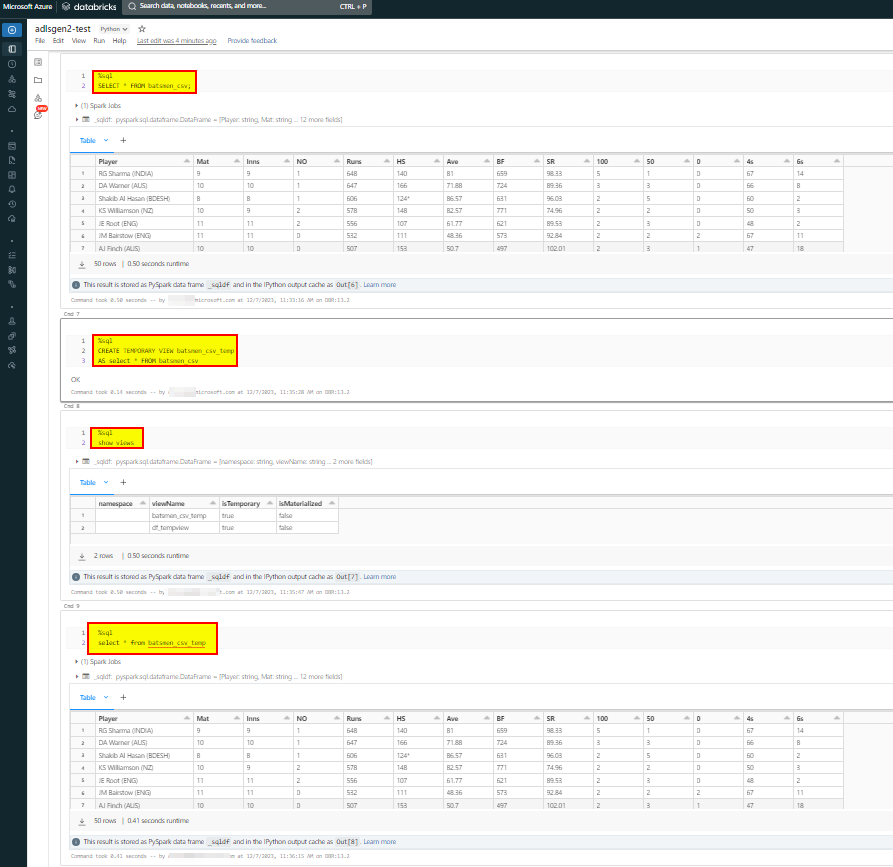Image resolution: width=893 pixels, height=867 pixels.
Task: Open Dashboards grid icon in sidebar
Action: (12, 175)
